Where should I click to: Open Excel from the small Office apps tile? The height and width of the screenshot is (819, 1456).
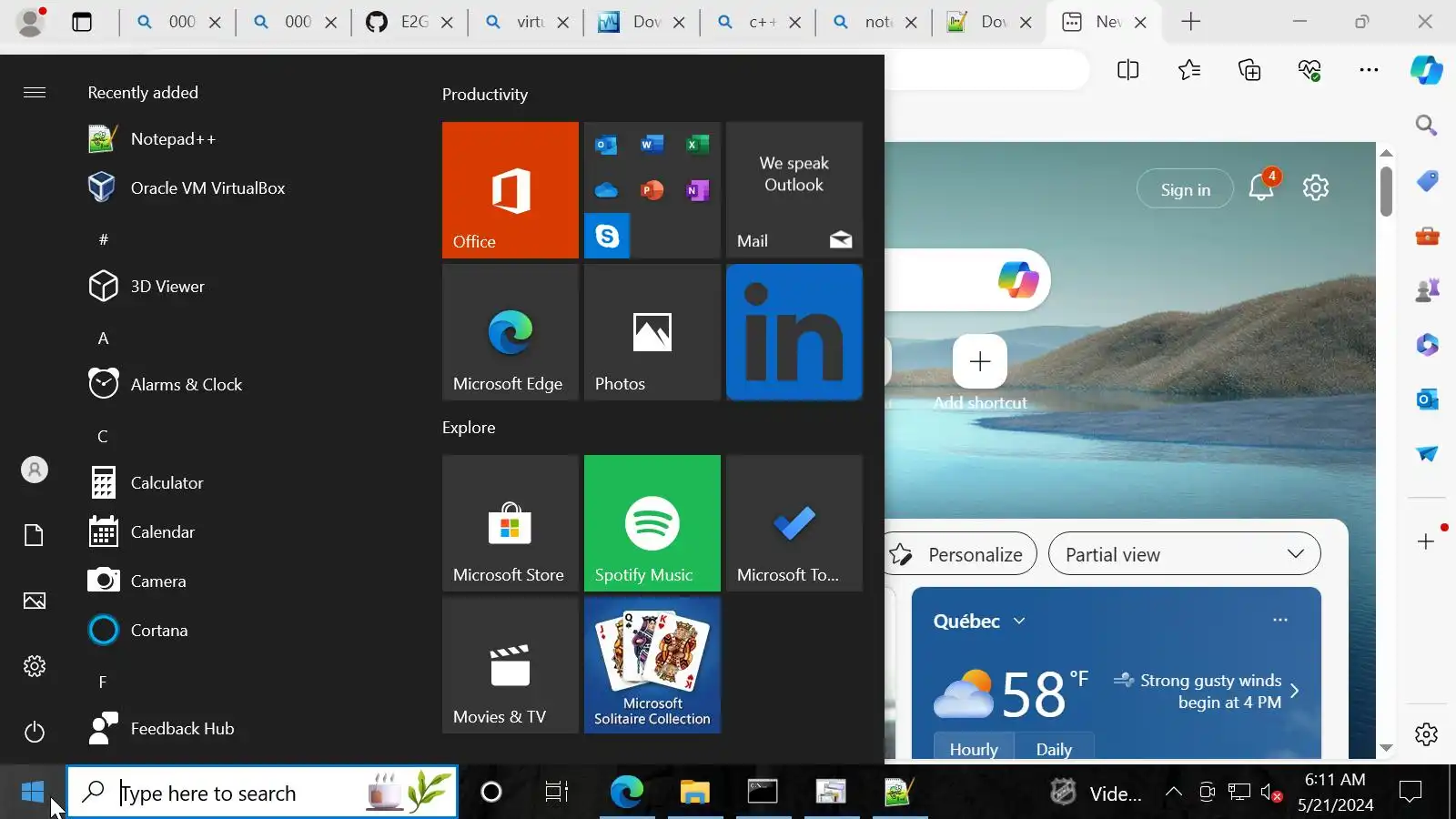click(697, 145)
